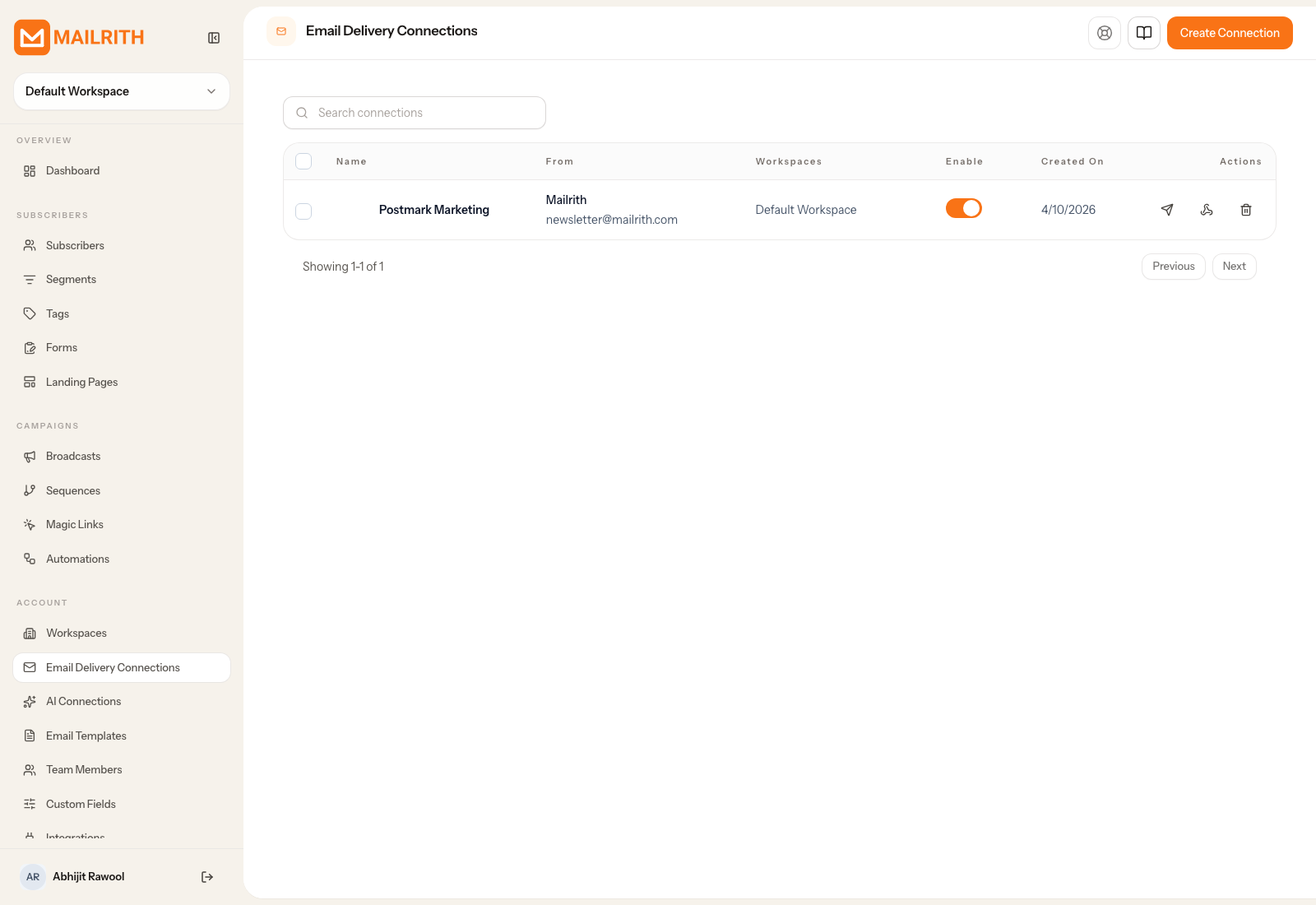The height and width of the screenshot is (905, 1316).
Task: Collapse the sidebar panel icon
Action: (x=214, y=38)
